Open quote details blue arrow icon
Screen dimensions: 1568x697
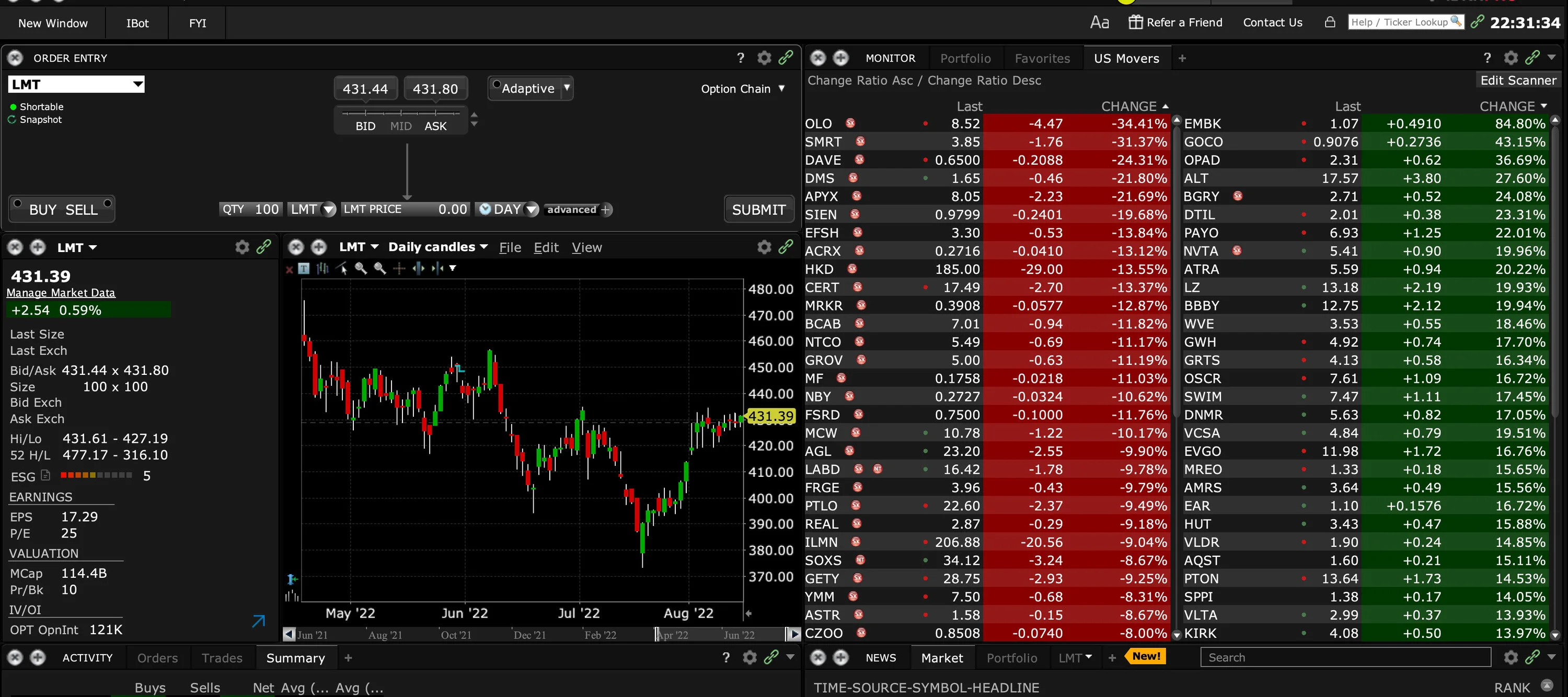[x=259, y=621]
